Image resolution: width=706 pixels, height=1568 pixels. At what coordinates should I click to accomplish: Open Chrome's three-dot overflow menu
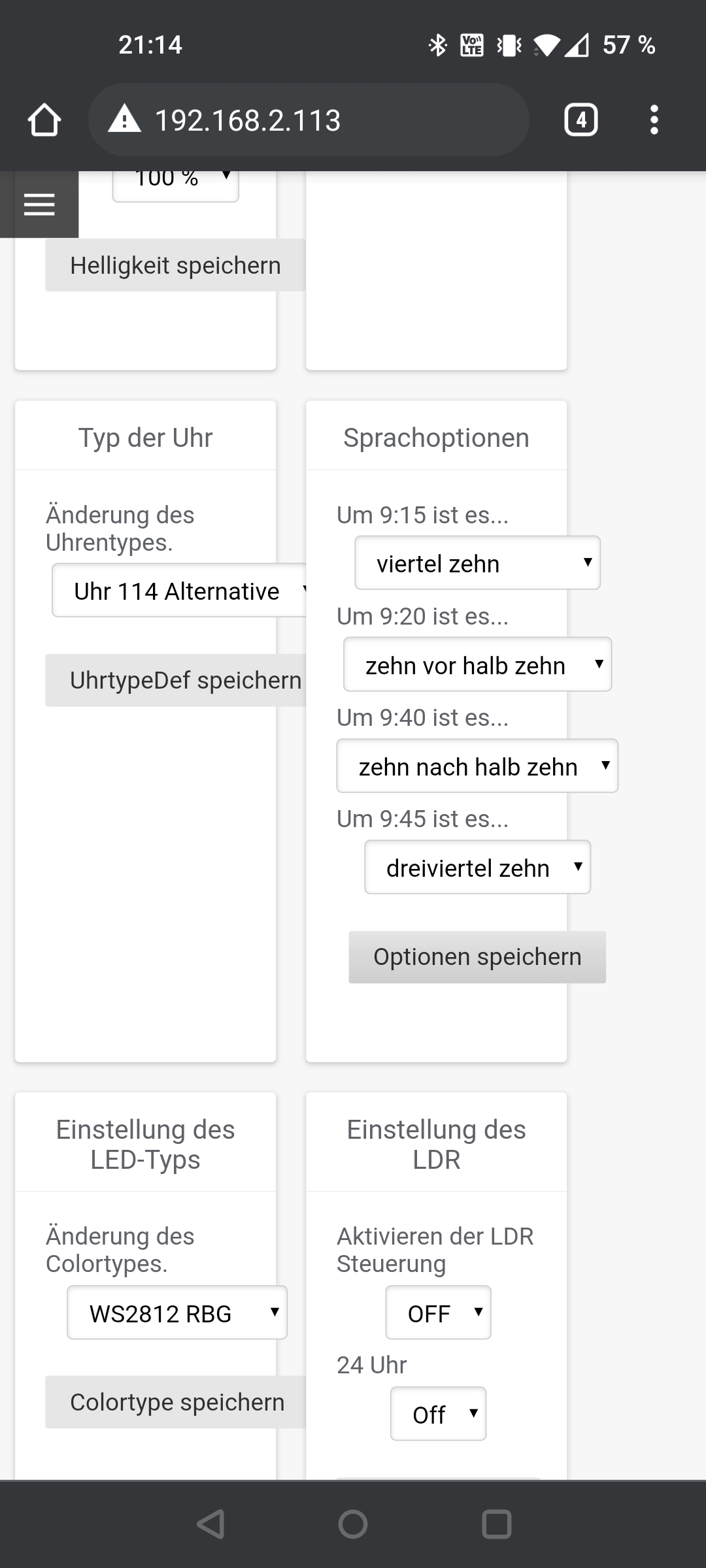[653, 119]
